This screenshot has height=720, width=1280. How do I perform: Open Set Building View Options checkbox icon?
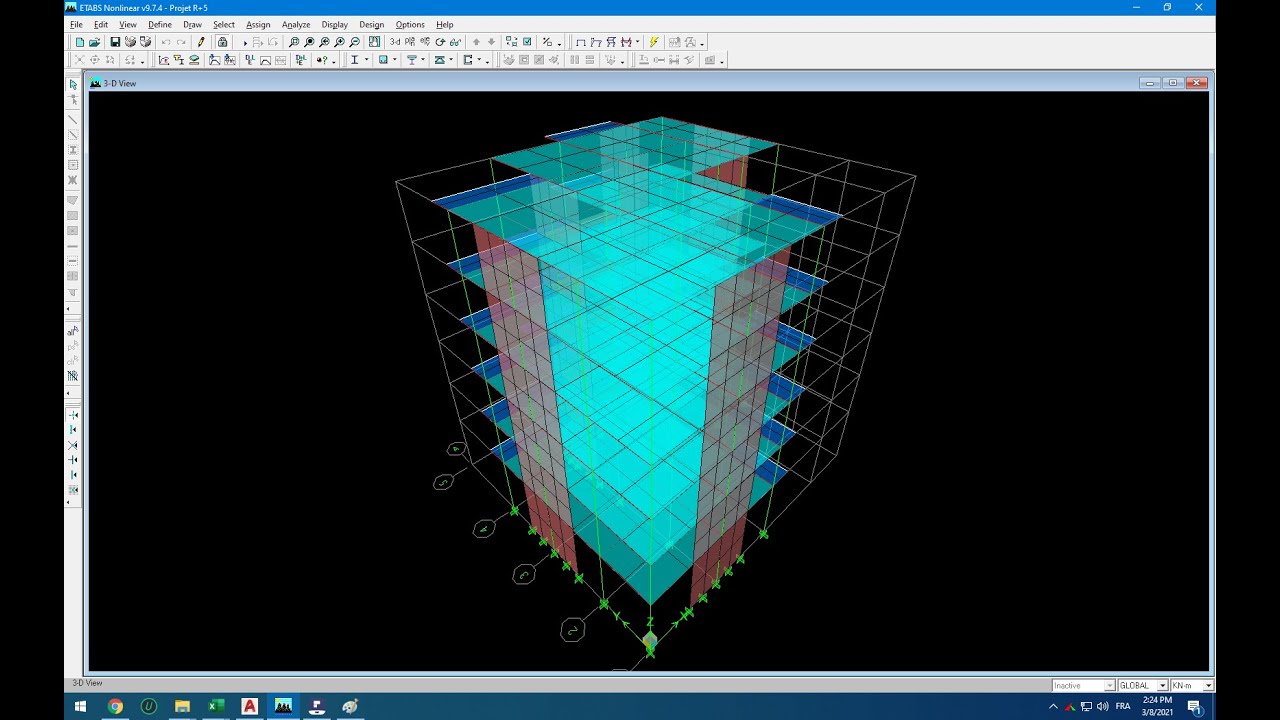pyautogui.click(x=527, y=42)
